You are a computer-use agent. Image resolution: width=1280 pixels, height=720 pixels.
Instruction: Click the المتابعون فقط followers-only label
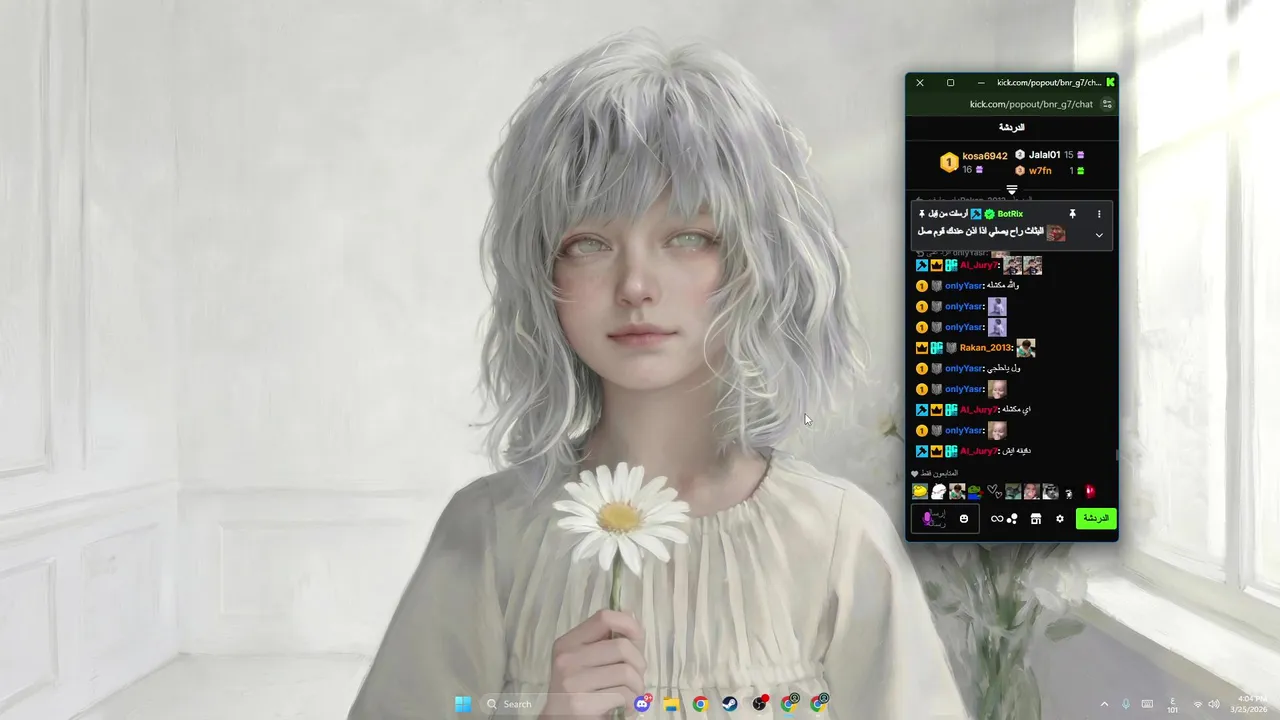[939, 473]
